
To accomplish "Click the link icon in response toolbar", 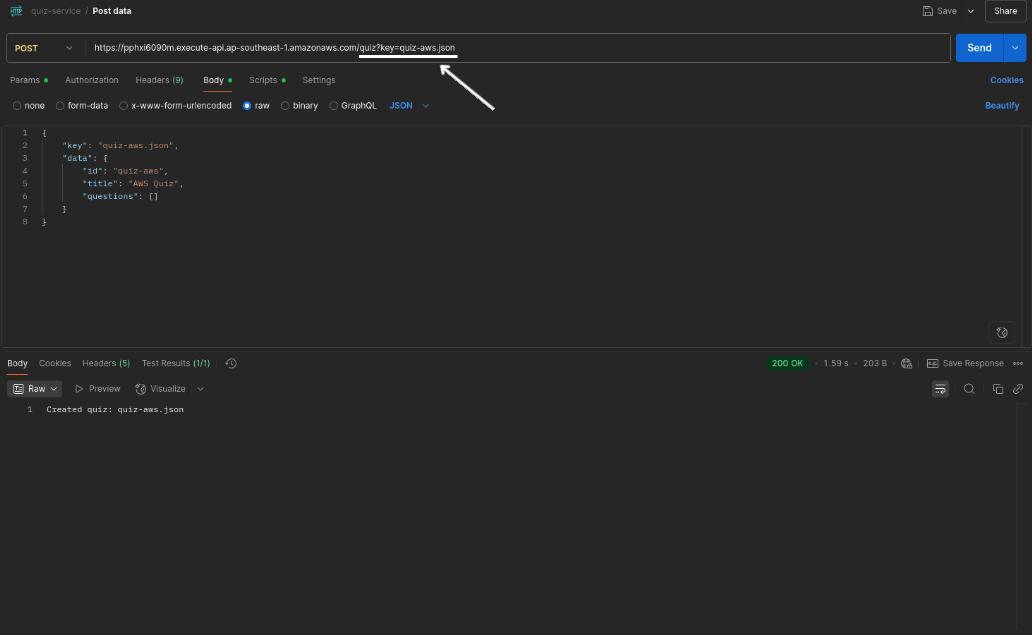I will coord(1018,389).
